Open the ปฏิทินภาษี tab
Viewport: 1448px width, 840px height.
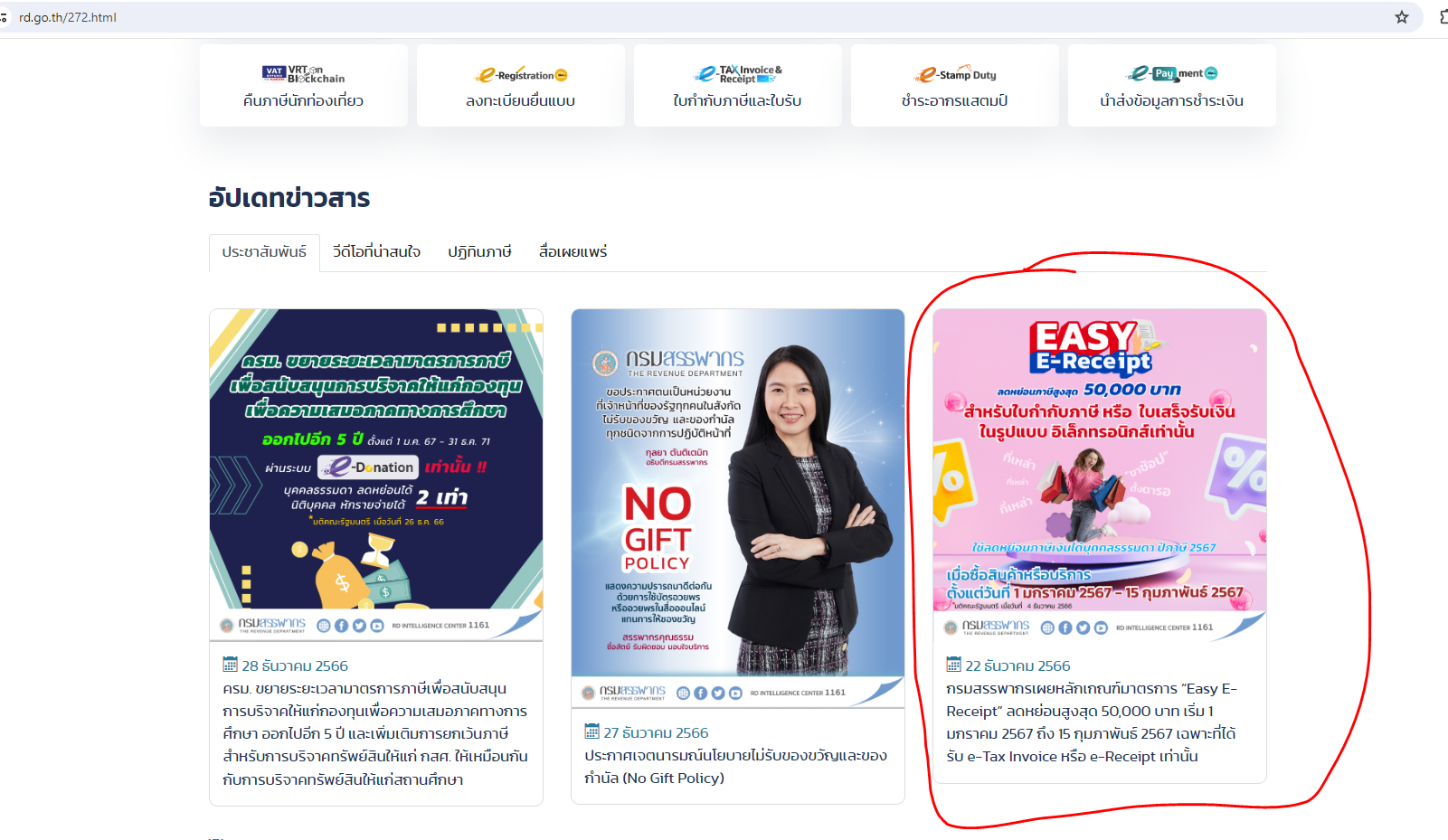tap(479, 252)
